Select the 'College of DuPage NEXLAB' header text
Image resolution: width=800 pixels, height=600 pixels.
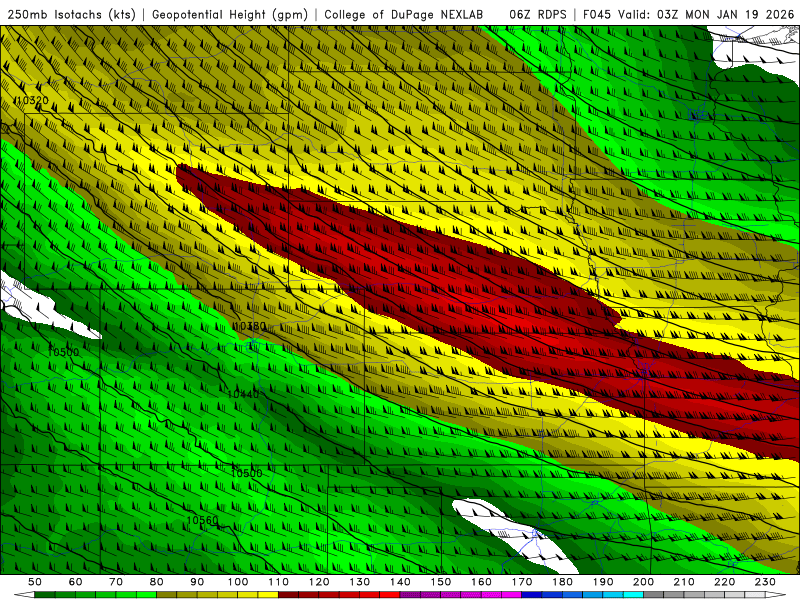pos(404,14)
